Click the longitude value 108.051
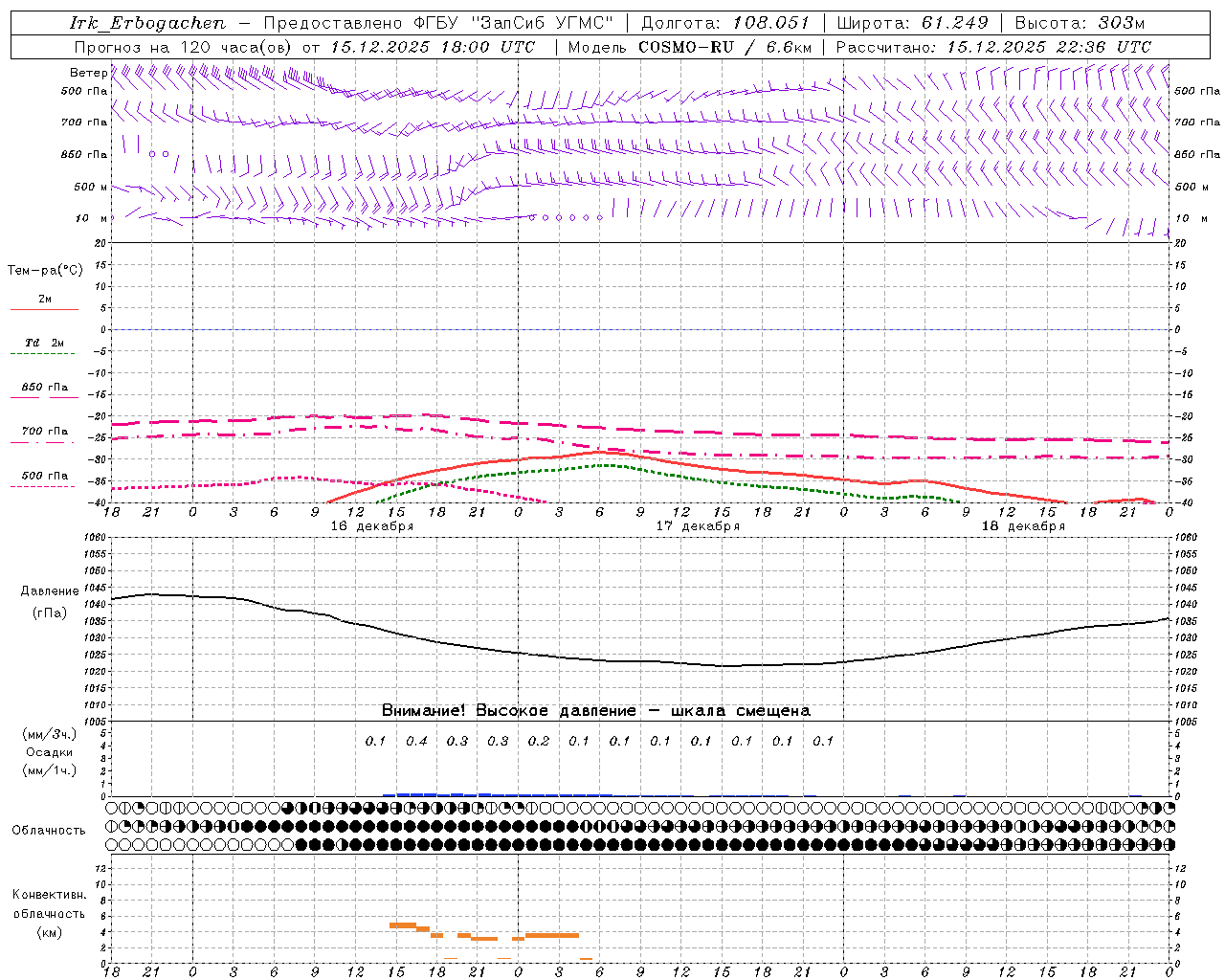1225x980 pixels. click(771, 23)
